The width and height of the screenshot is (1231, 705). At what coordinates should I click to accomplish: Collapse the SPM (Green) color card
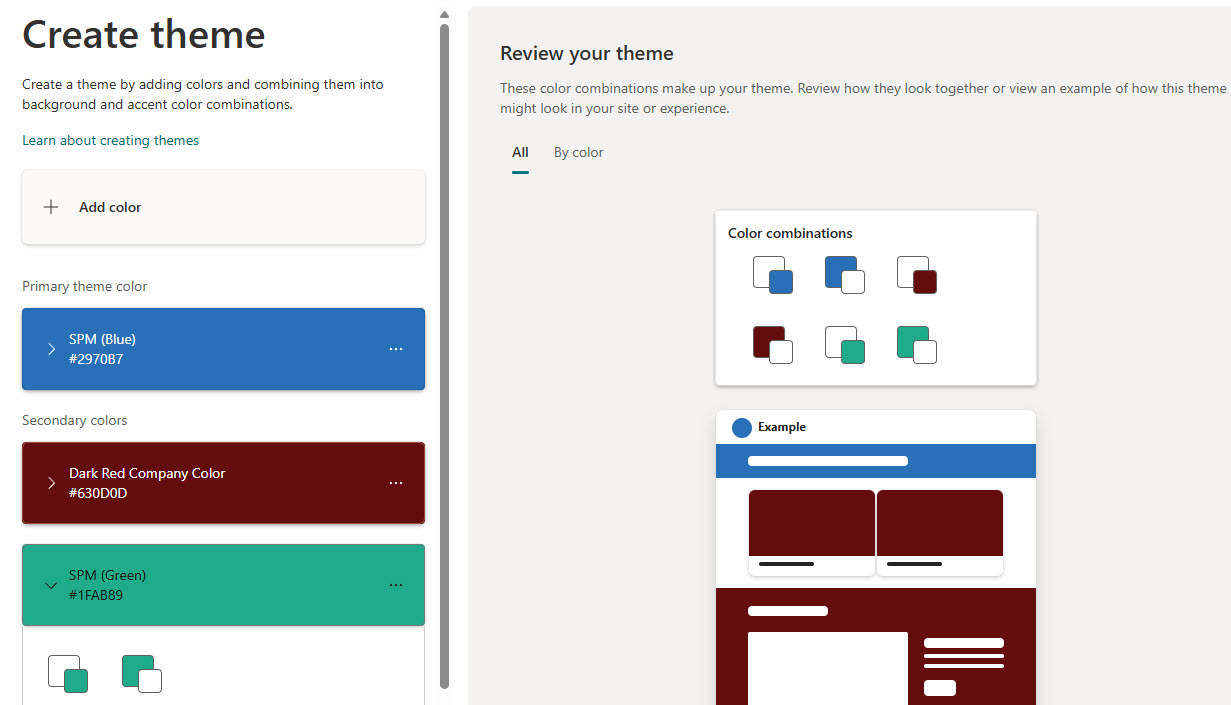52,586
